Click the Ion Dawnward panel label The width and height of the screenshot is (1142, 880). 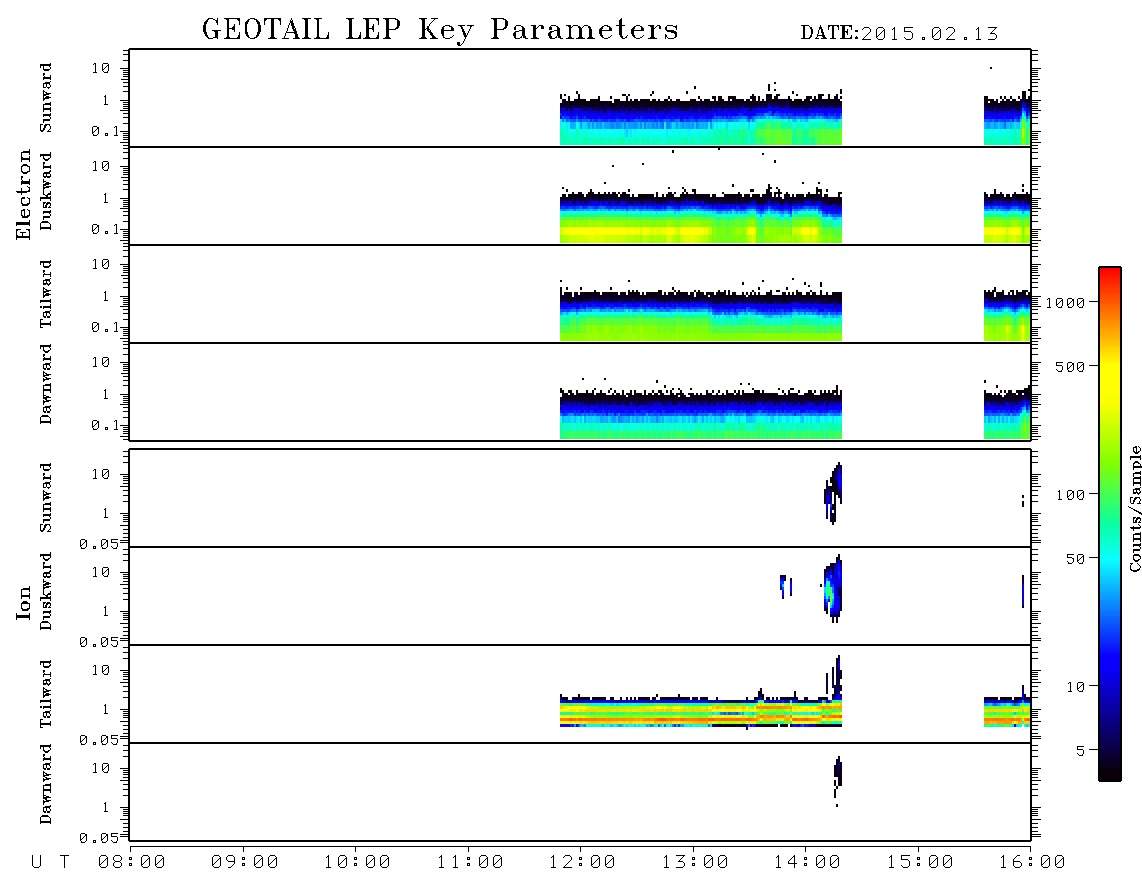click(x=46, y=784)
